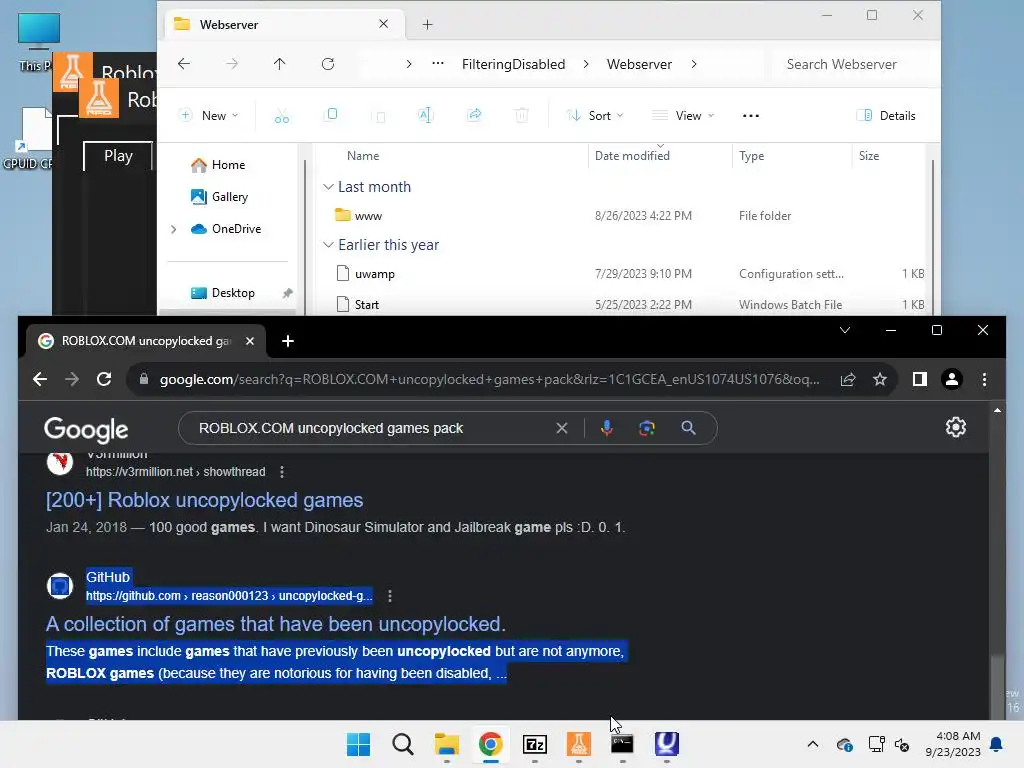
Task: Expand the OneDrive tree node
Action: click(173, 229)
